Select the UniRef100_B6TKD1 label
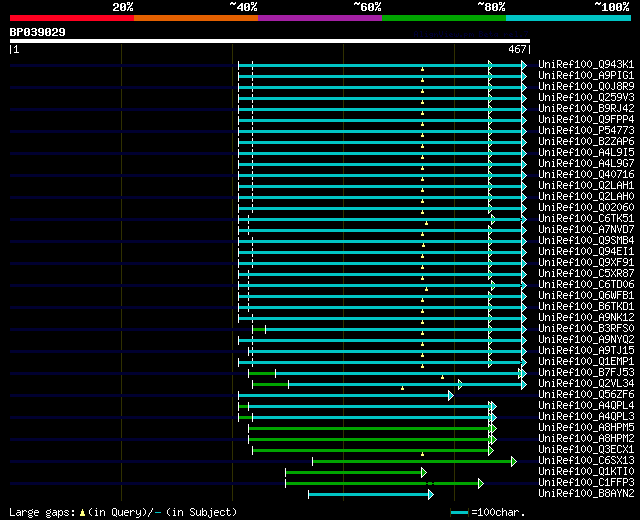Screen dimensions: 640x520 586,307
